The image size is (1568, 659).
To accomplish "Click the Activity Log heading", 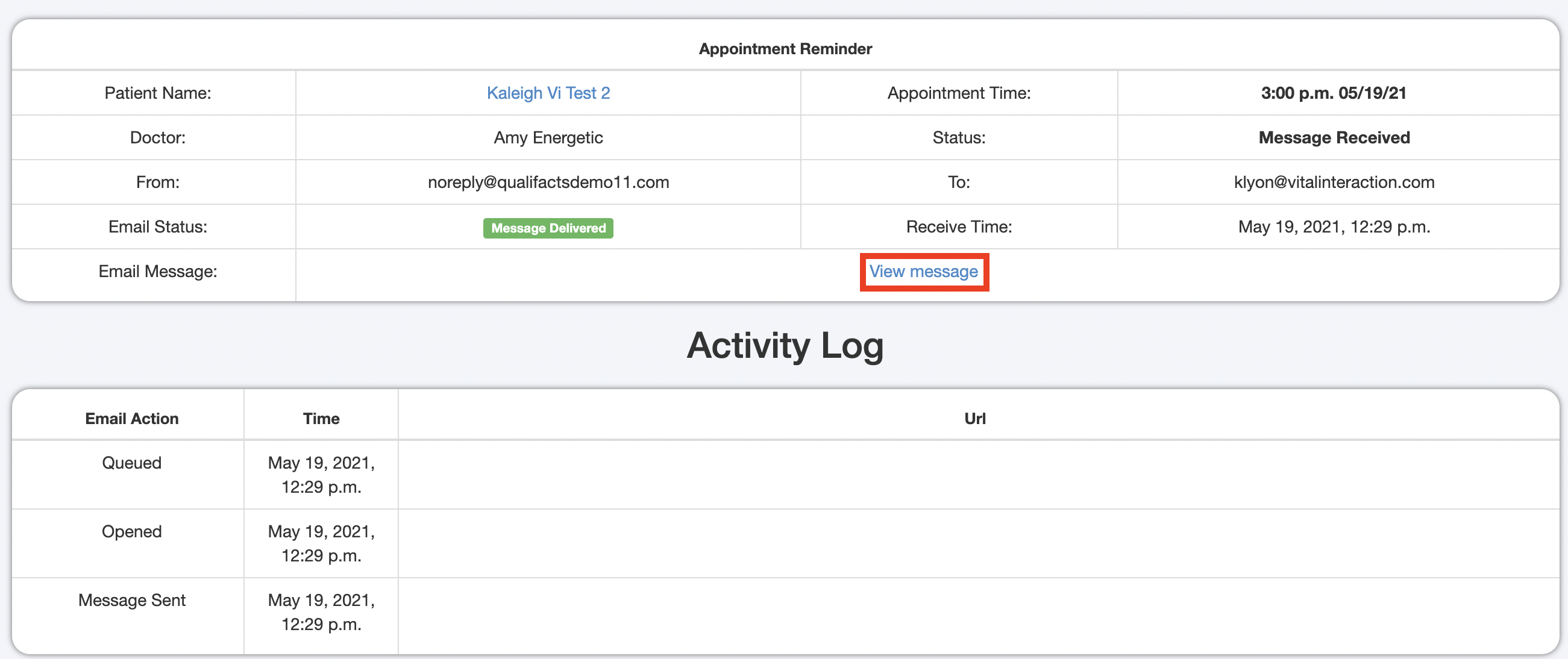I will (784, 346).
